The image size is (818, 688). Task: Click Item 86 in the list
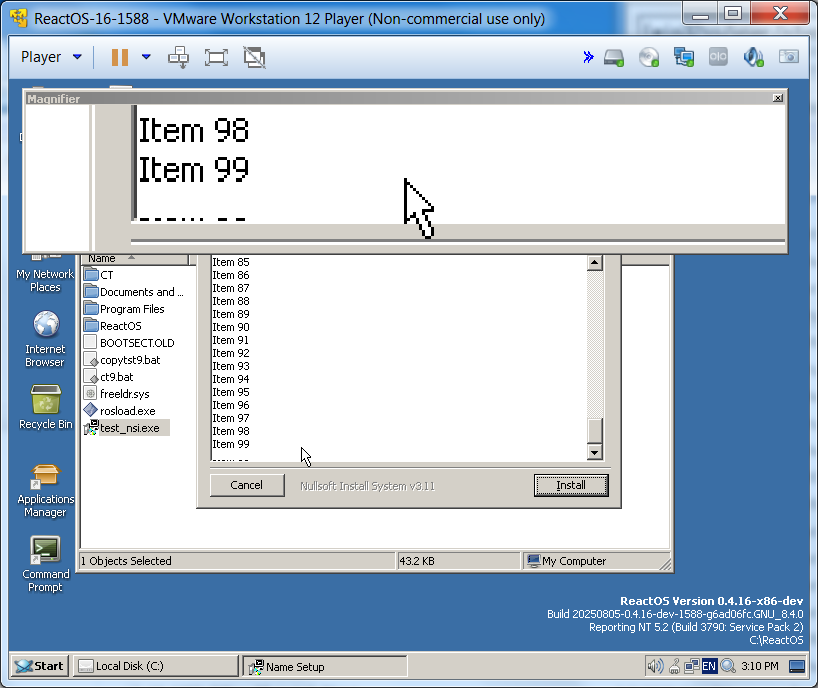tap(231, 275)
